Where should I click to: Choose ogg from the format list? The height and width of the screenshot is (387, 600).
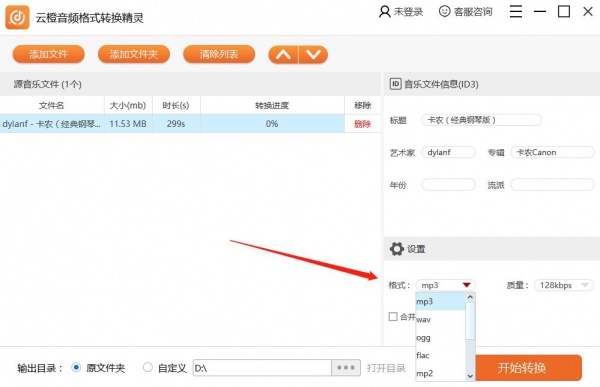[x=440, y=338]
